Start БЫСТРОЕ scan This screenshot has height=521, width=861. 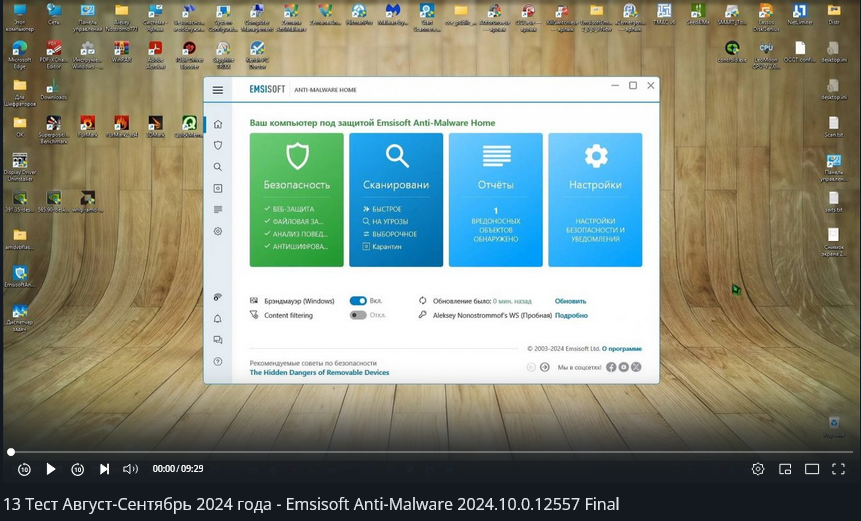click(382, 209)
